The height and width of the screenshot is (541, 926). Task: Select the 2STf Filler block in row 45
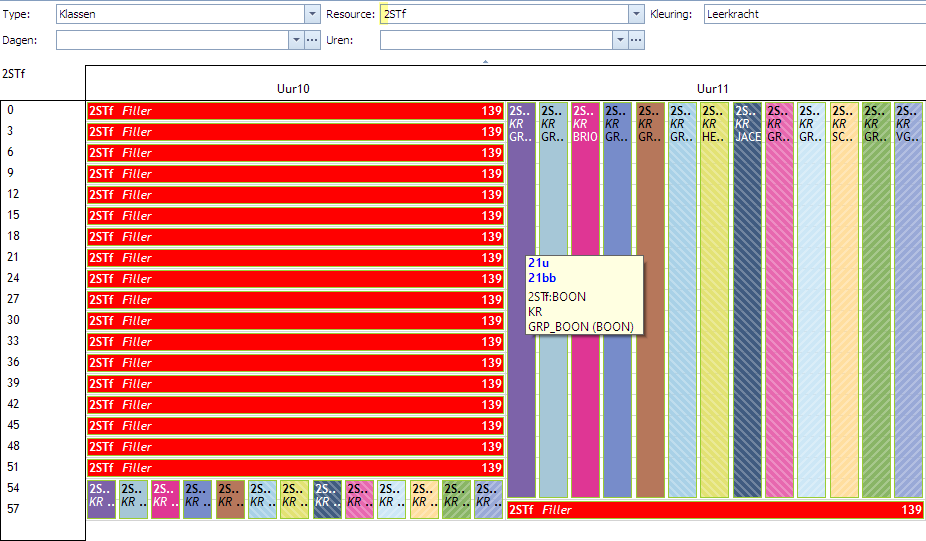tap(295, 426)
